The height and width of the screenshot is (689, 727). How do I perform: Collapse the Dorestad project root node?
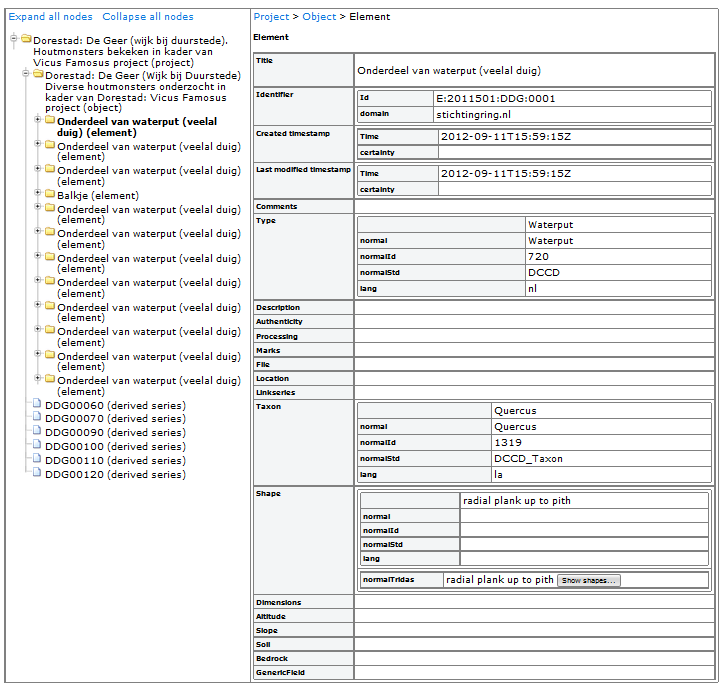click(14, 38)
